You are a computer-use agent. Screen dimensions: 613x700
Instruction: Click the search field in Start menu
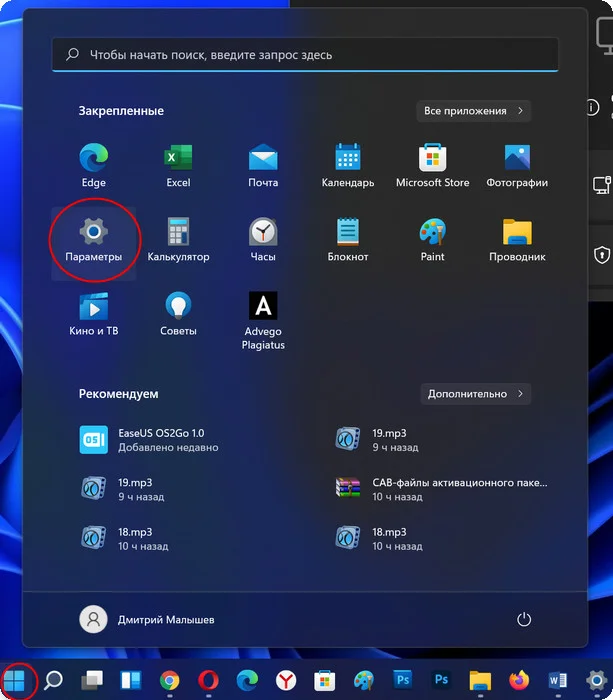305,55
